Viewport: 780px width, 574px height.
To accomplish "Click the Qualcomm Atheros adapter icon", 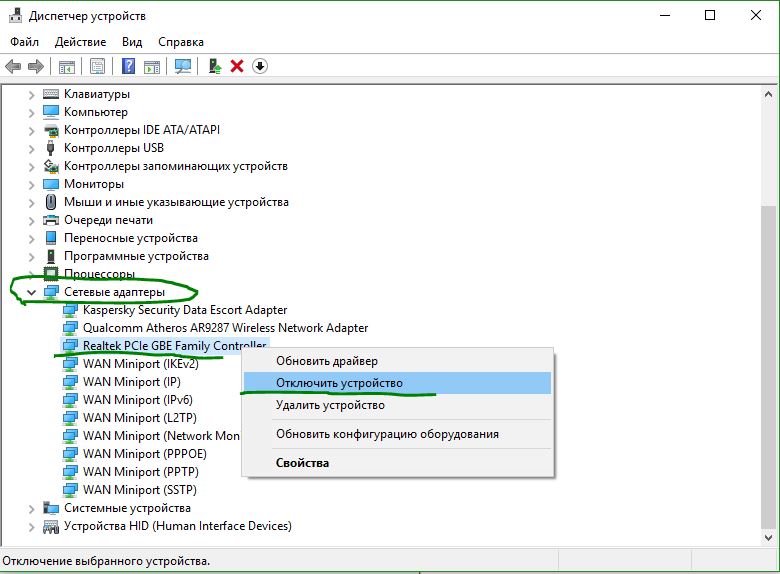I will pos(70,328).
